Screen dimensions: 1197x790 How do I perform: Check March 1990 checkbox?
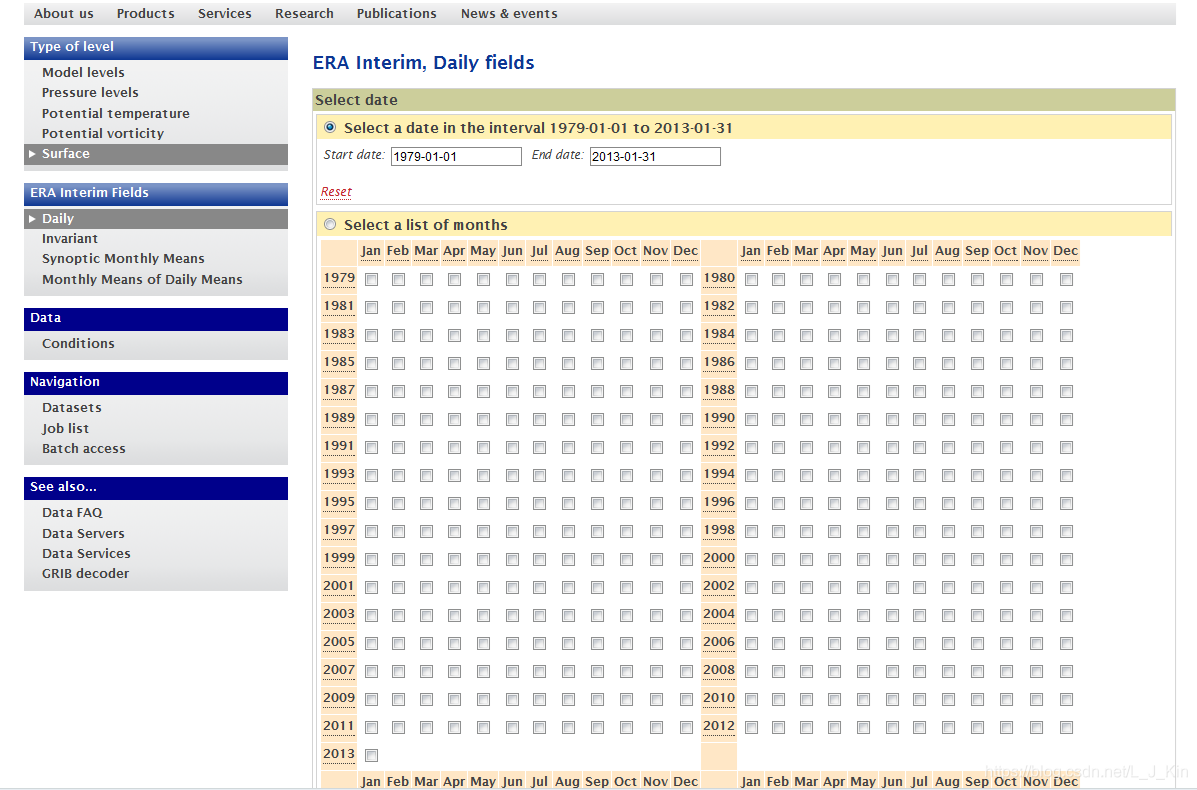point(806,420)
